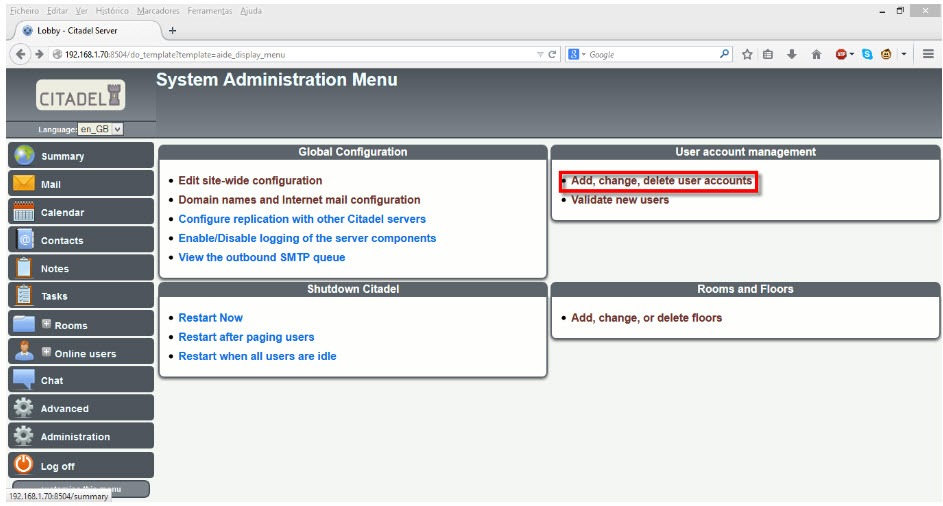943x506 pixels.
Task: Click the Administration sidebar button
Action: click(75, 437)
